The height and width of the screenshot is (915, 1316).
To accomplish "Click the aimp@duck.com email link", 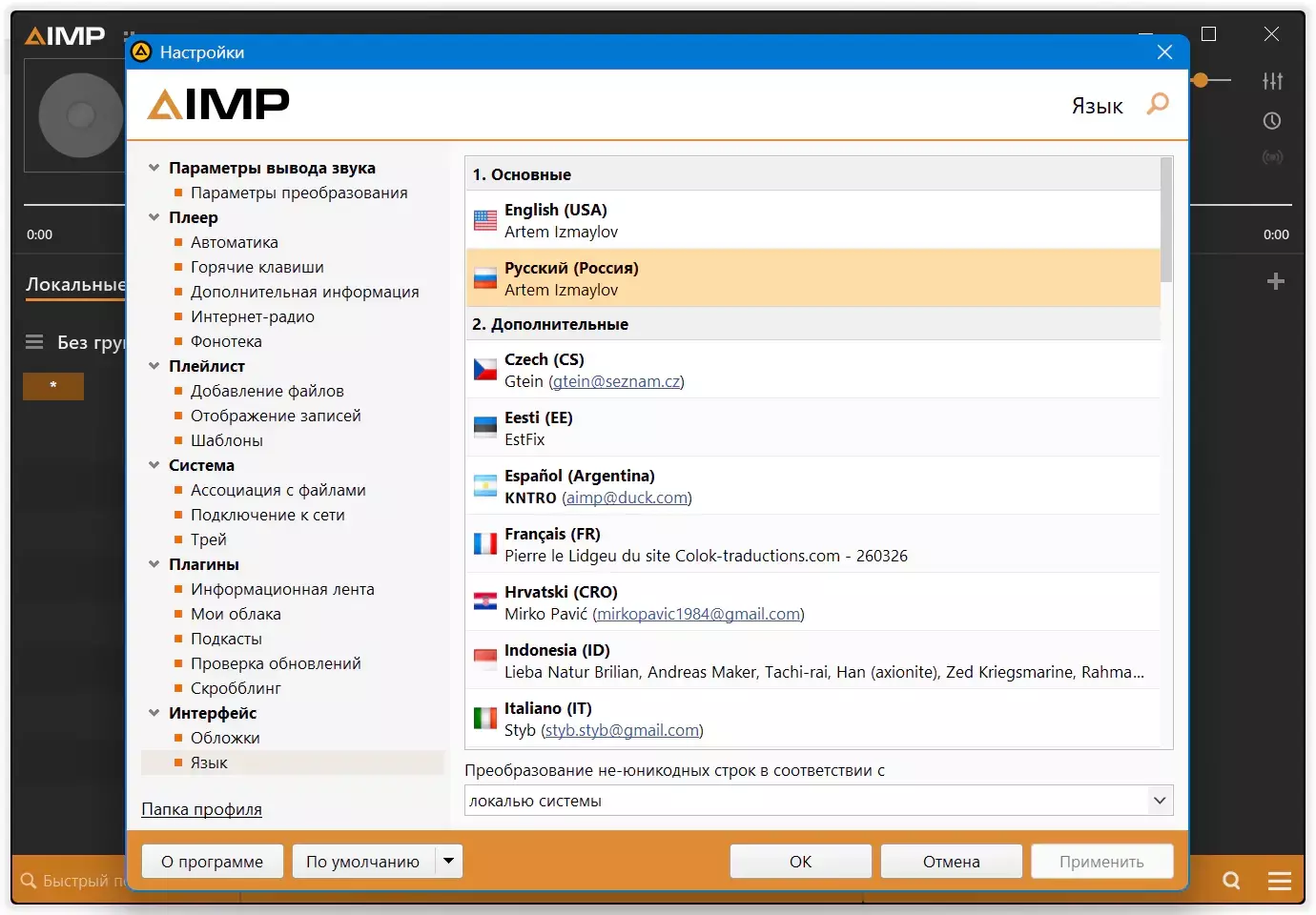I will 627,498.
